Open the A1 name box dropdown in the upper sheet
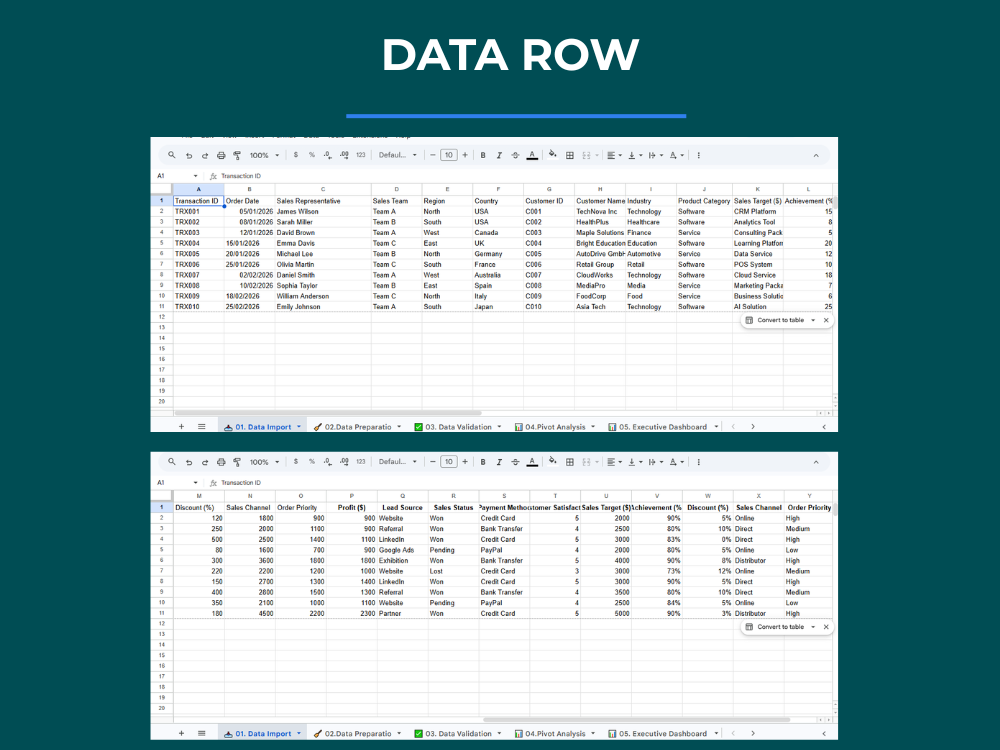Viewport: 1000px width, 750px height. click(195, 176)
